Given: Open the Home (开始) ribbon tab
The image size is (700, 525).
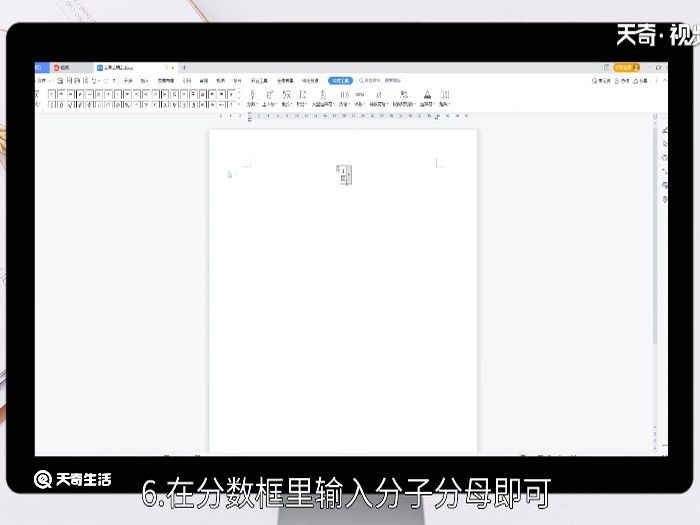Looking at the screenshot, I should 128,81.
